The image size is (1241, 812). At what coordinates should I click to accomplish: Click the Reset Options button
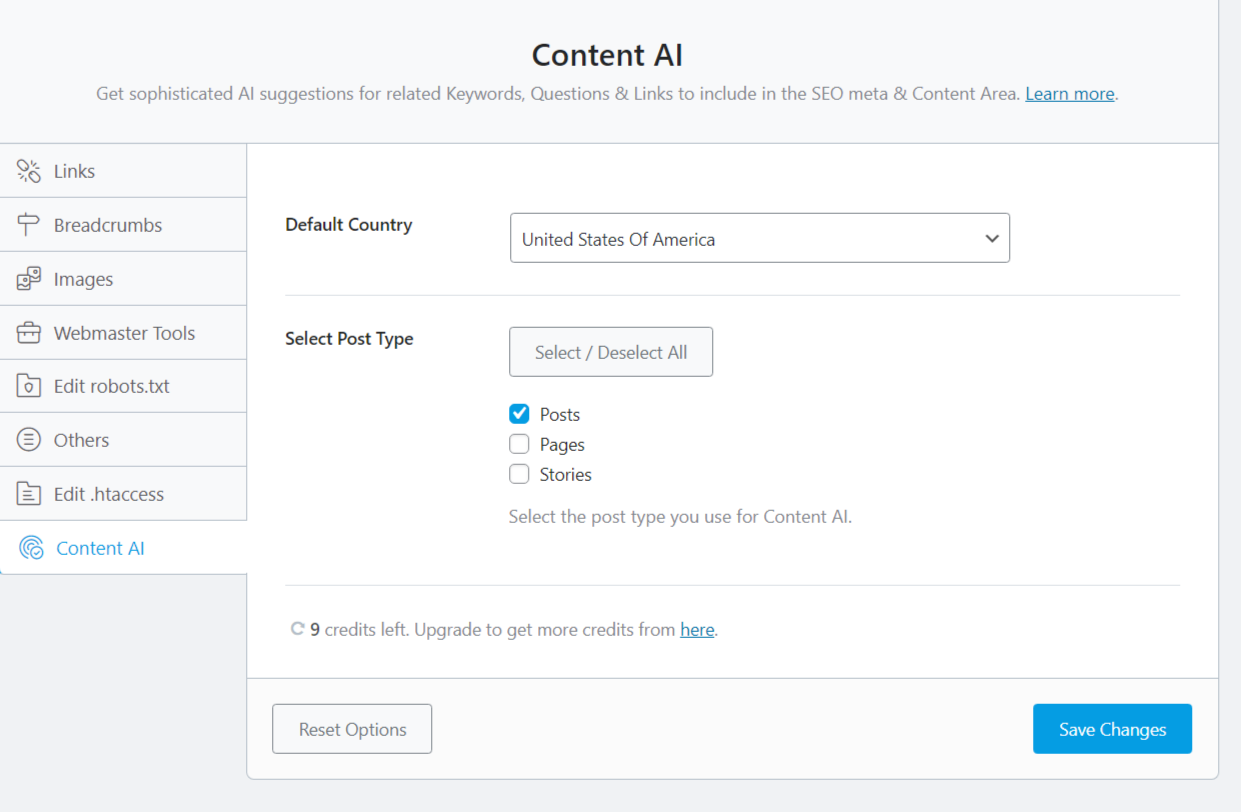pos(352,729)
